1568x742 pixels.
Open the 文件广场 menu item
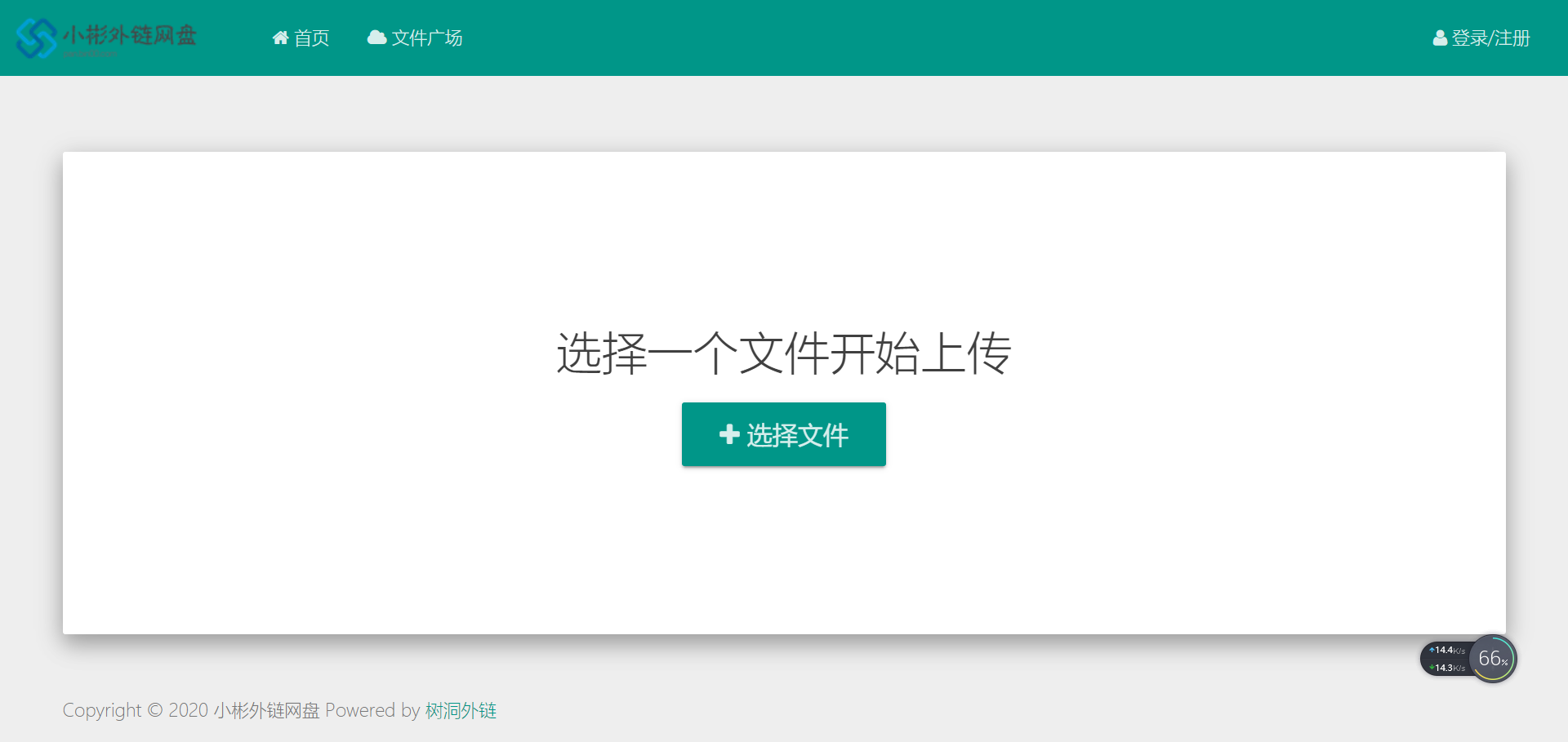[x=426, y=38]
